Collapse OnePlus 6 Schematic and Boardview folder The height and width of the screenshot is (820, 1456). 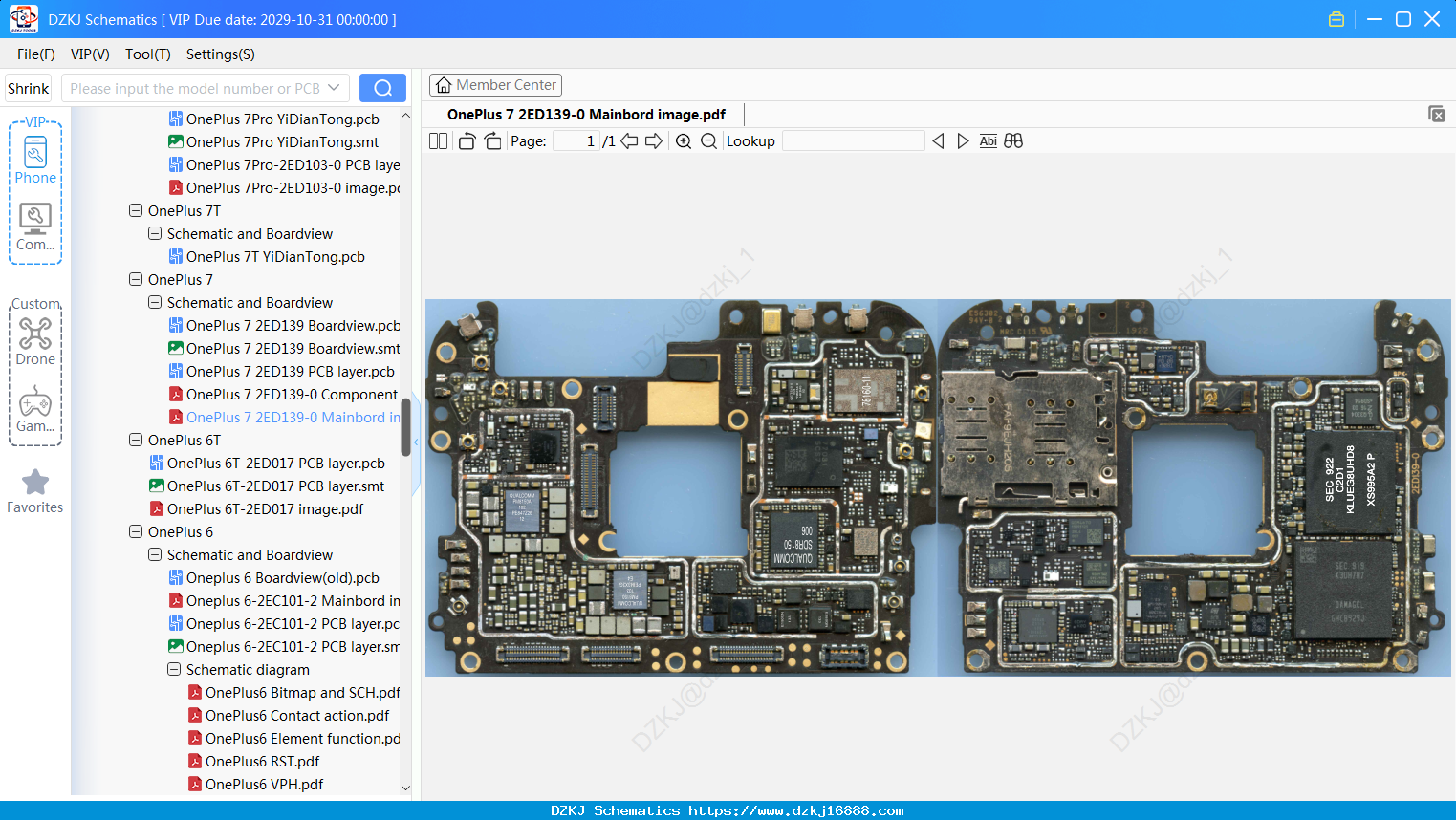tap(155, 554)
